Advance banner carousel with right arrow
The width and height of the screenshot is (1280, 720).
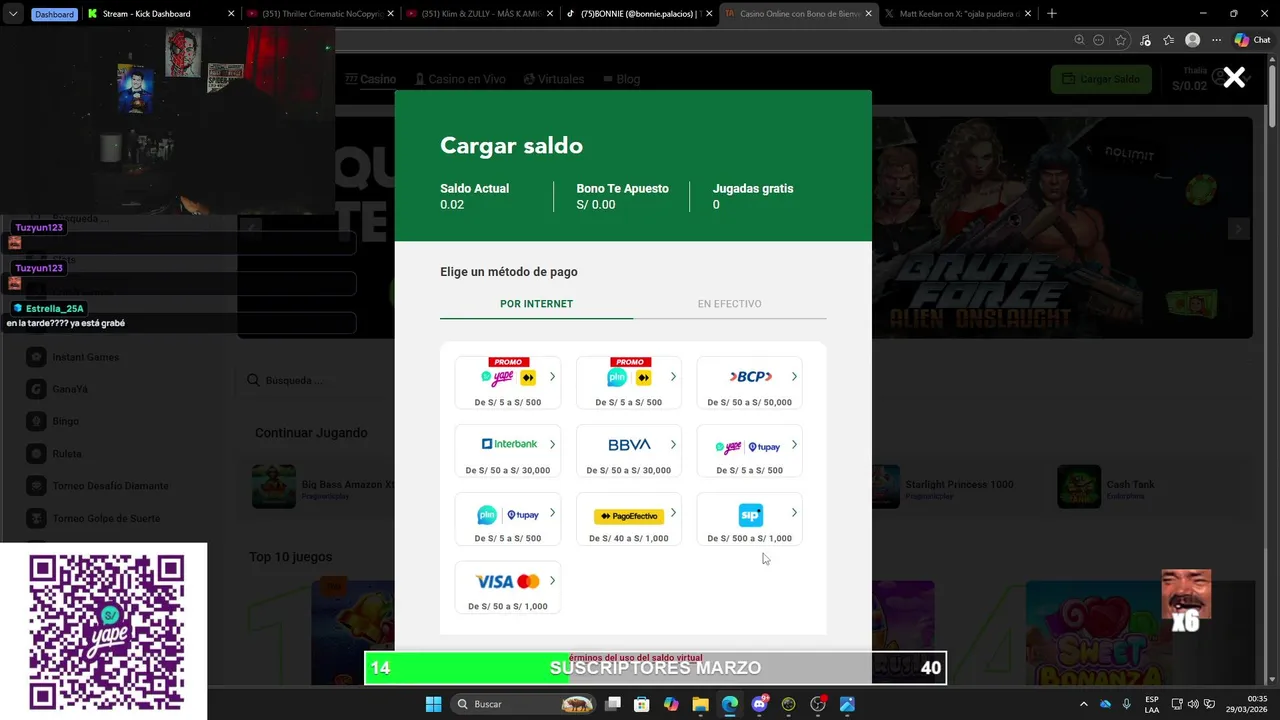click(x=1238, y=229)
